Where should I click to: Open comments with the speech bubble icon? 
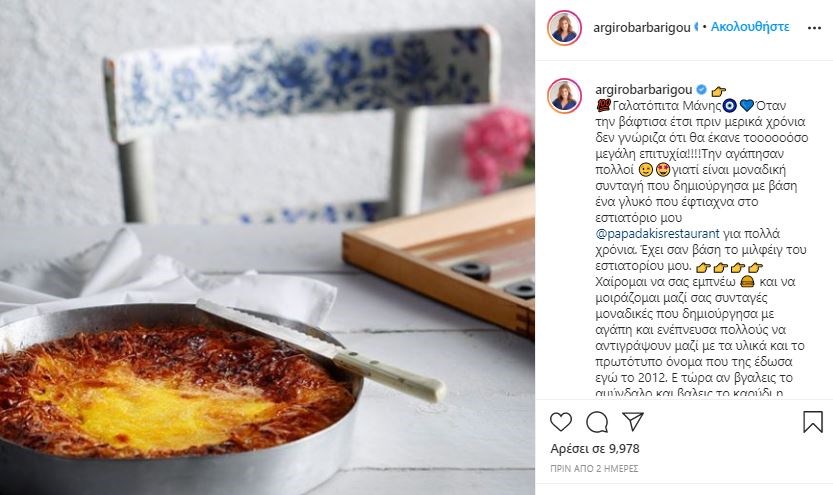pyautogui.click(x=597, y=422)
